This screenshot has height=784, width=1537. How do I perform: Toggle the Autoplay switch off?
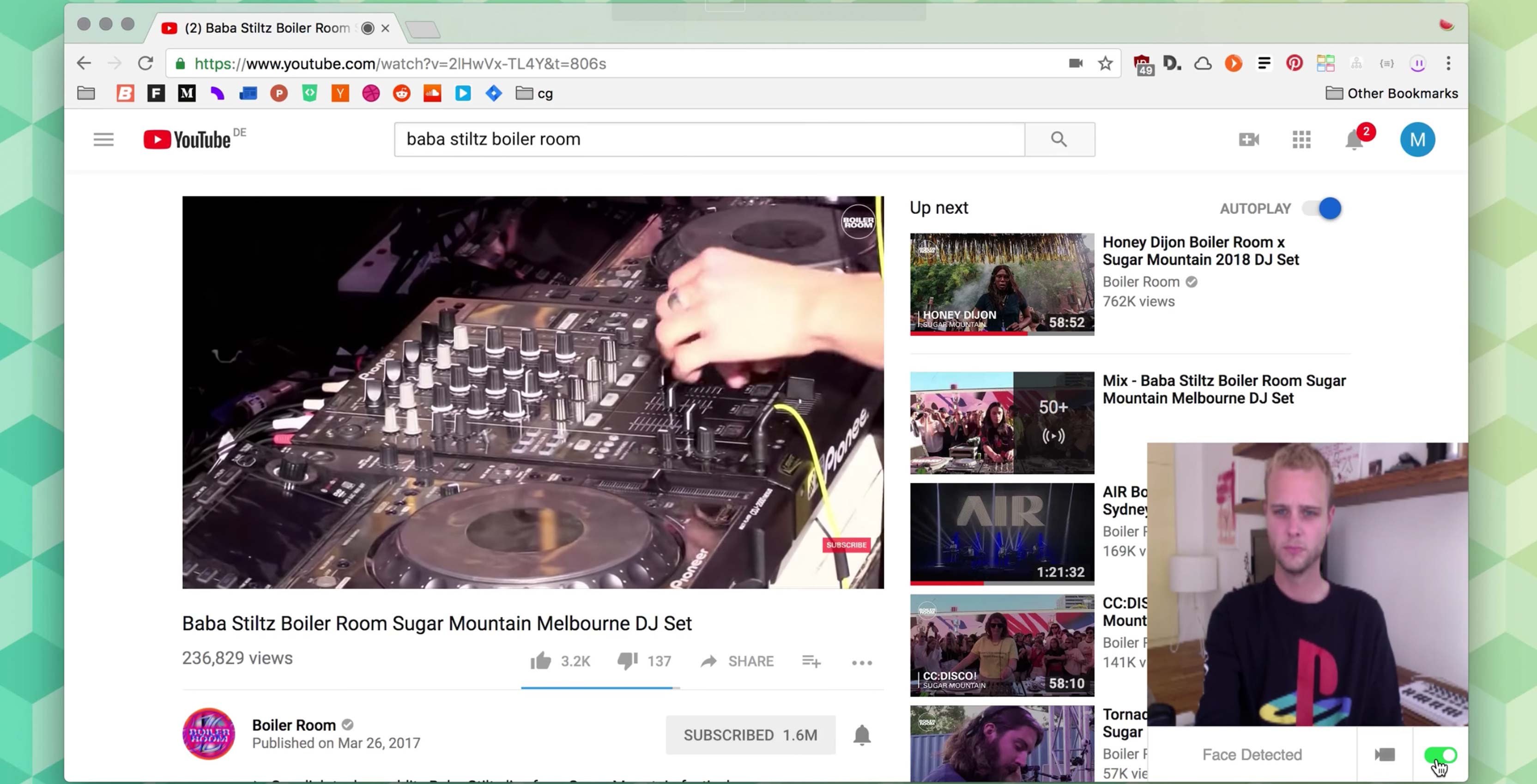1322,208
